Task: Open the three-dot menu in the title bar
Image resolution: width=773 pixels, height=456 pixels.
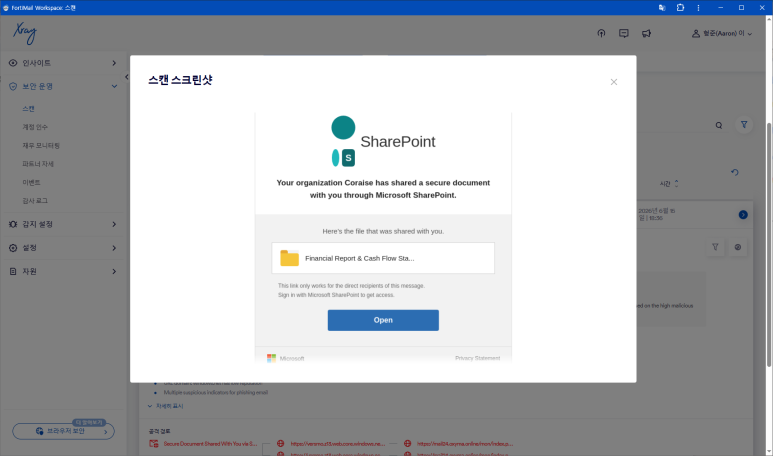Action: (698, 8)
